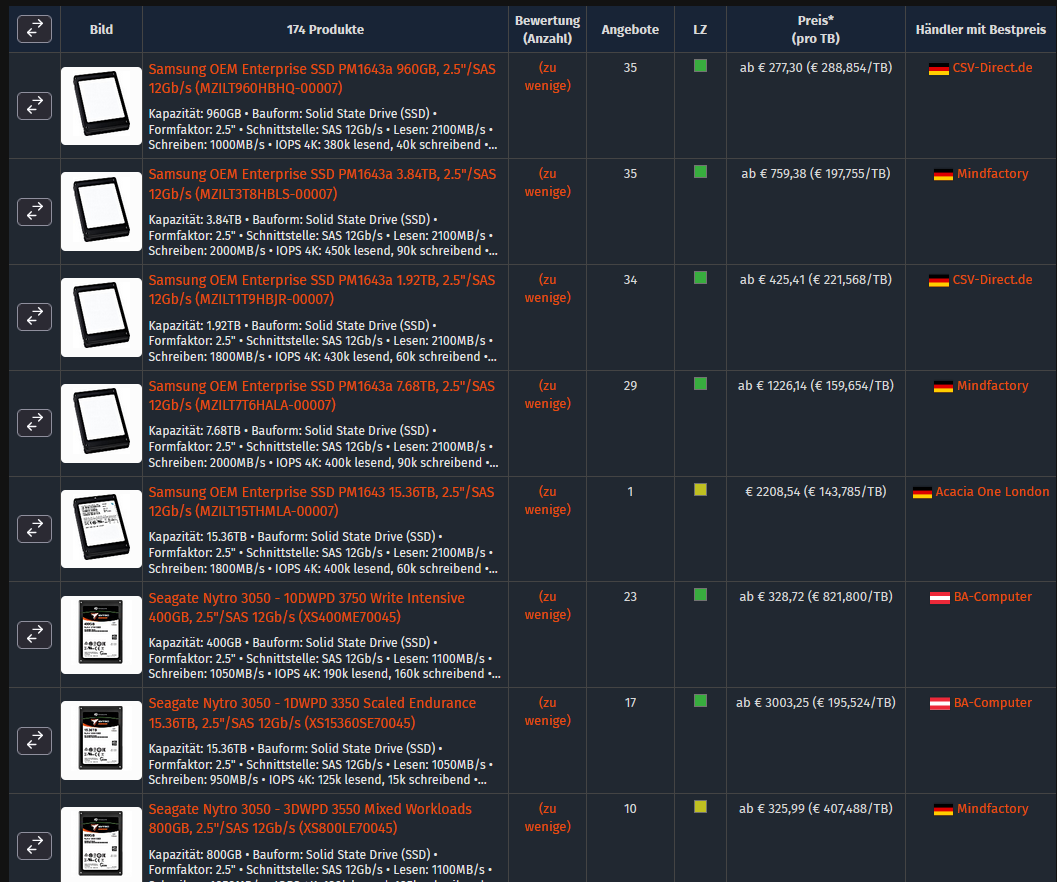Screen dimensions: 1057x882
Task: Click offers count 10 for Nytro 800GB
Action: pyautogui.click(x=630, y=808)
